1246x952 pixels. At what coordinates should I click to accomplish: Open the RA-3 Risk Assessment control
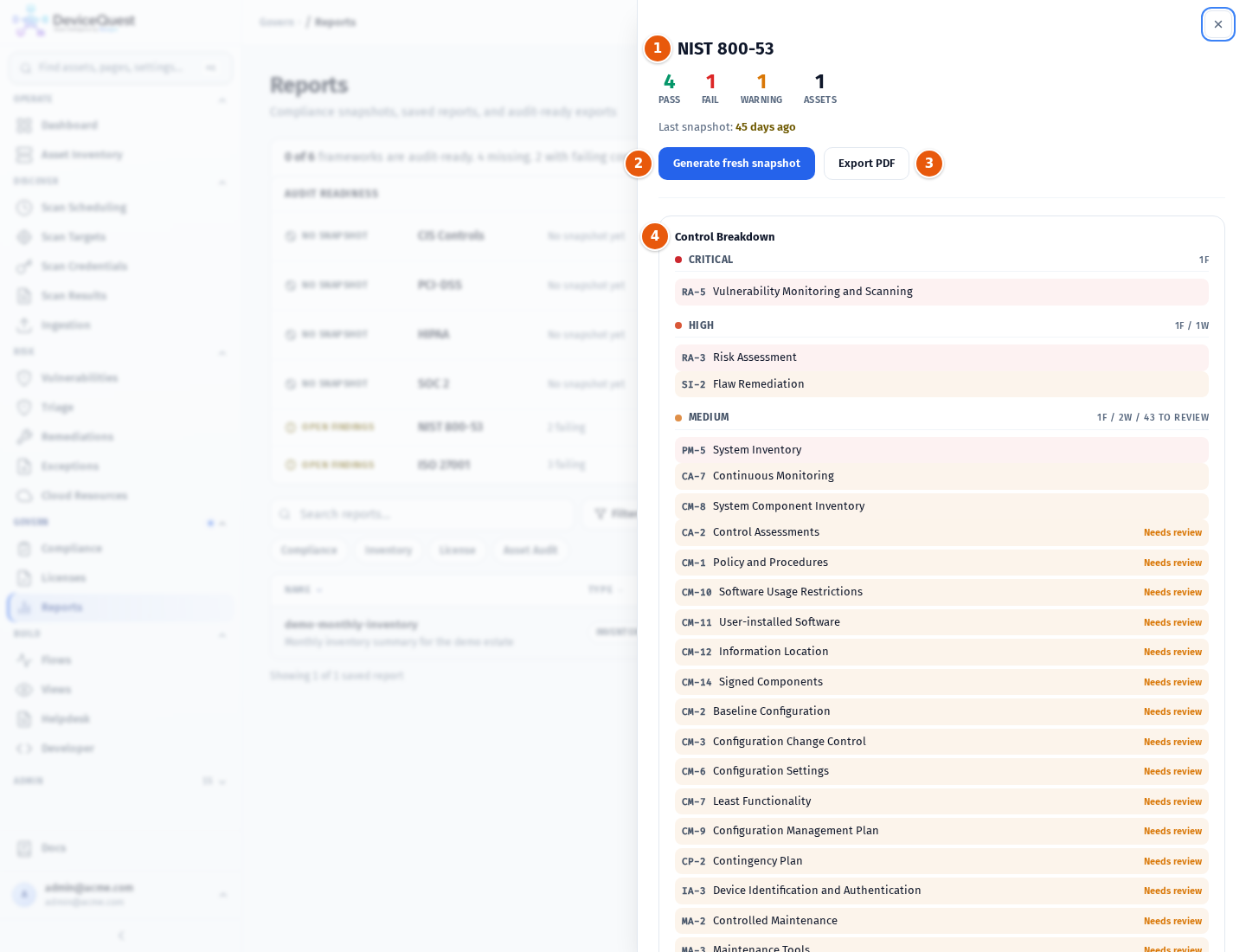point(941,357)
